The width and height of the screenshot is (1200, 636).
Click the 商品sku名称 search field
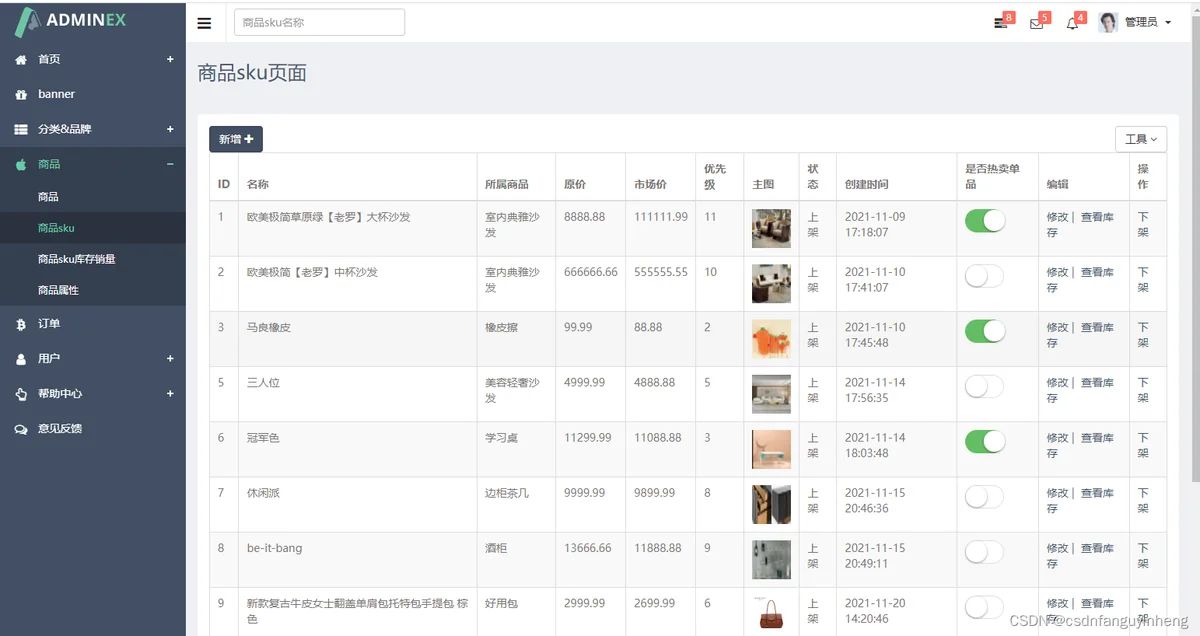(319, 22)
